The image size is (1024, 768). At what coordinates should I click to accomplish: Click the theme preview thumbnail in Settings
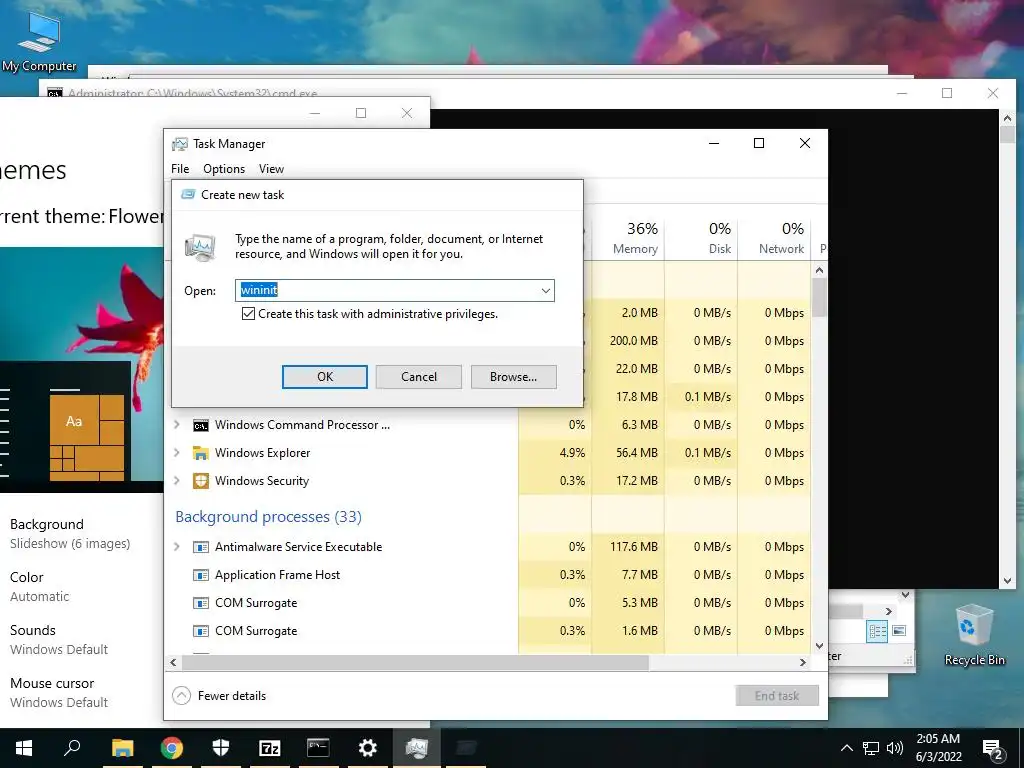[82, 370]
